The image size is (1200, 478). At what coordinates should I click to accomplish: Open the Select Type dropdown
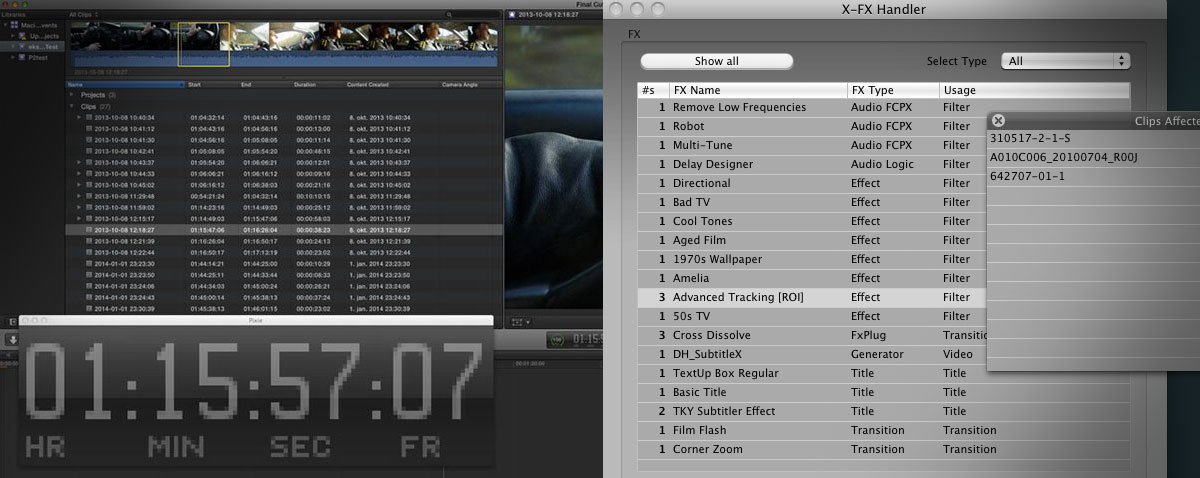tap(1066, 61)
